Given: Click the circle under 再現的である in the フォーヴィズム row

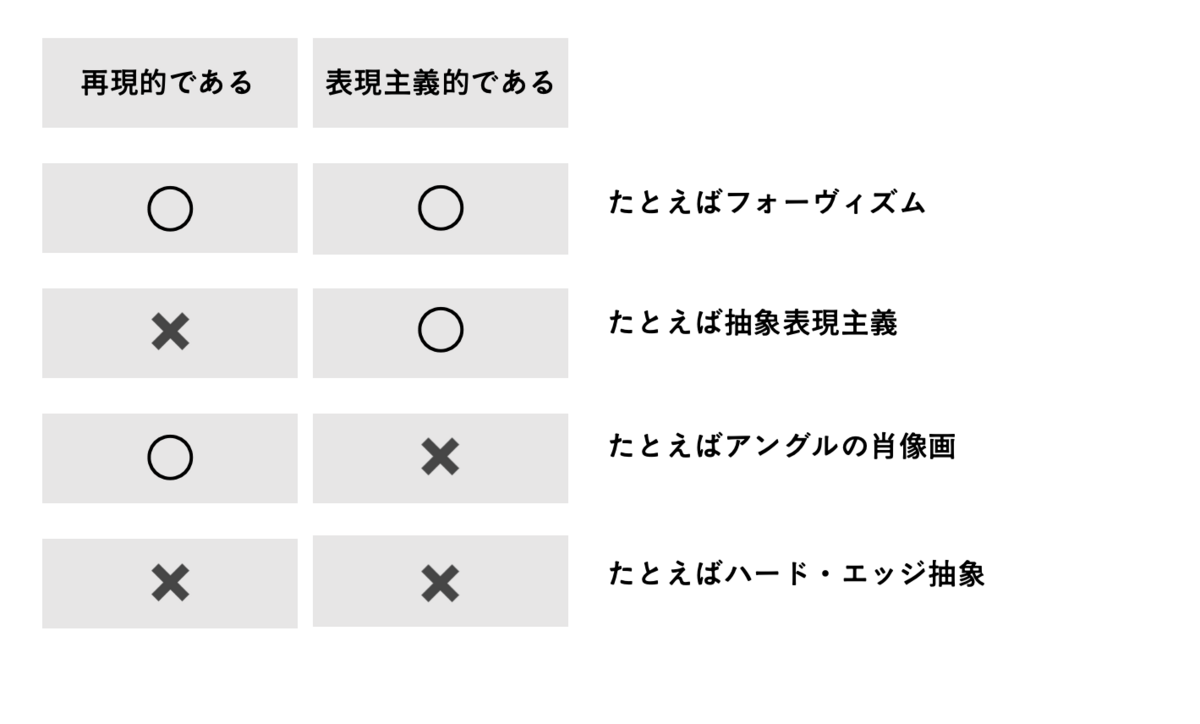Looking at the screenshot, I should pyautogui.click(x=170, y=209).
